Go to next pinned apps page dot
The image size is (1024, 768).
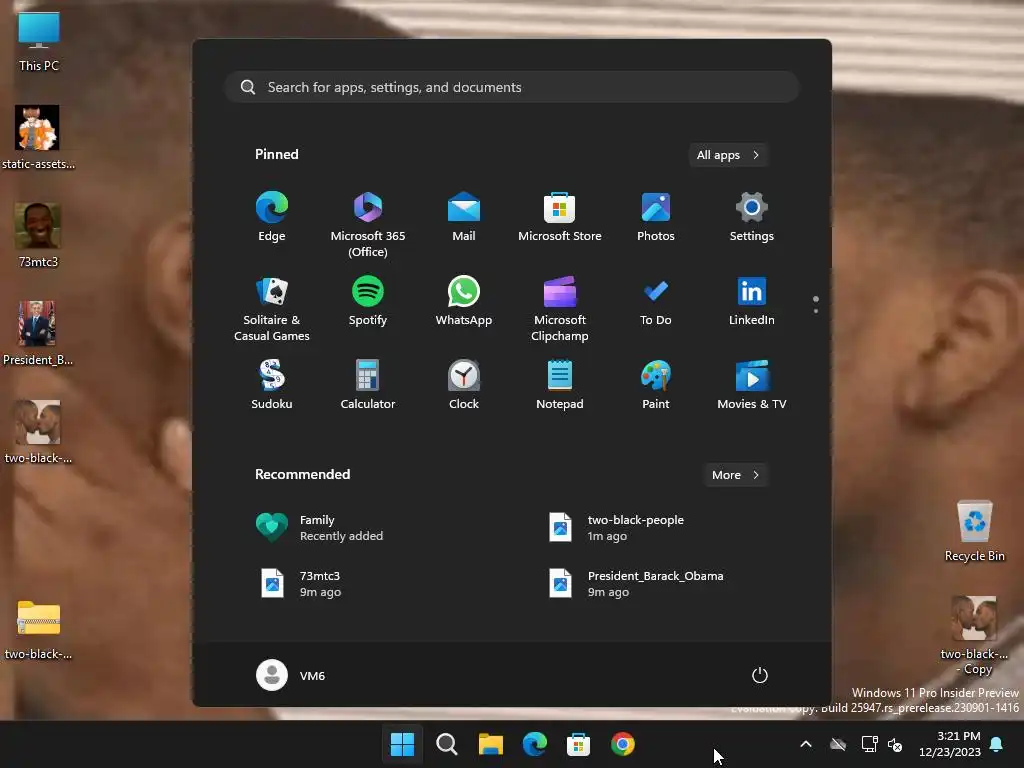816,311
